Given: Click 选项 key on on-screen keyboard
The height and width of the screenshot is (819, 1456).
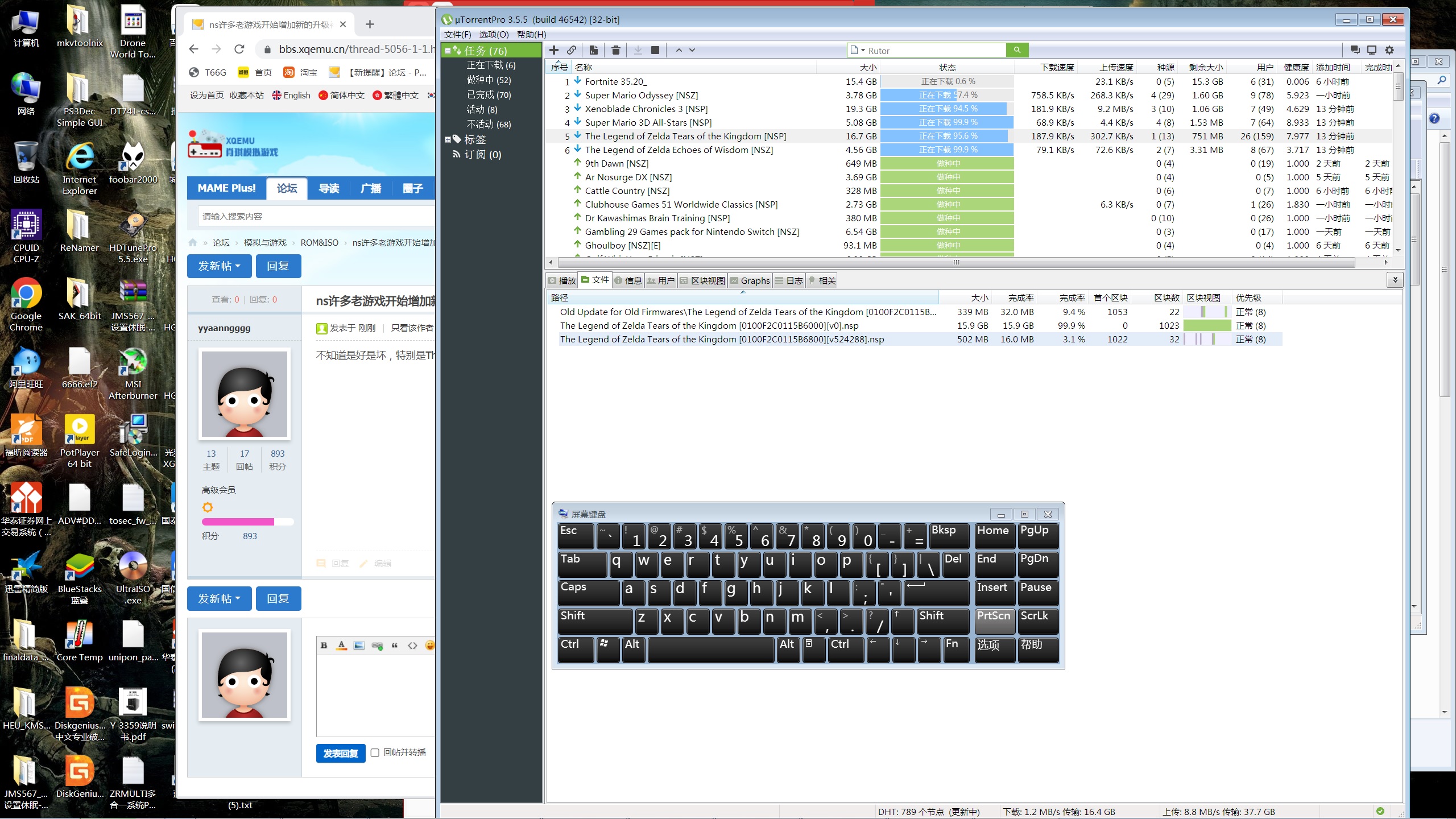Looking at the screenshot, I should (x=995, y=650).
